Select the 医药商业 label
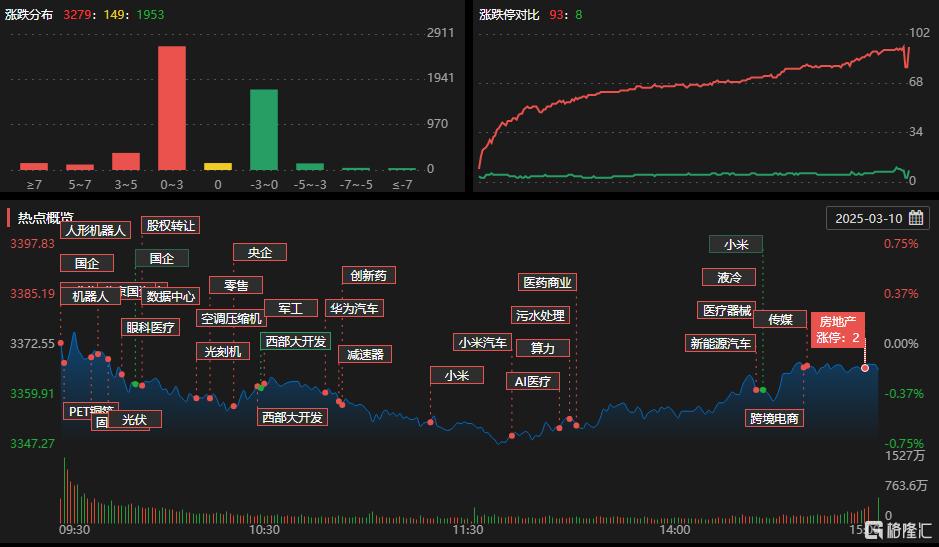This screenshot has width=939, height=547. tap(547, 282)
